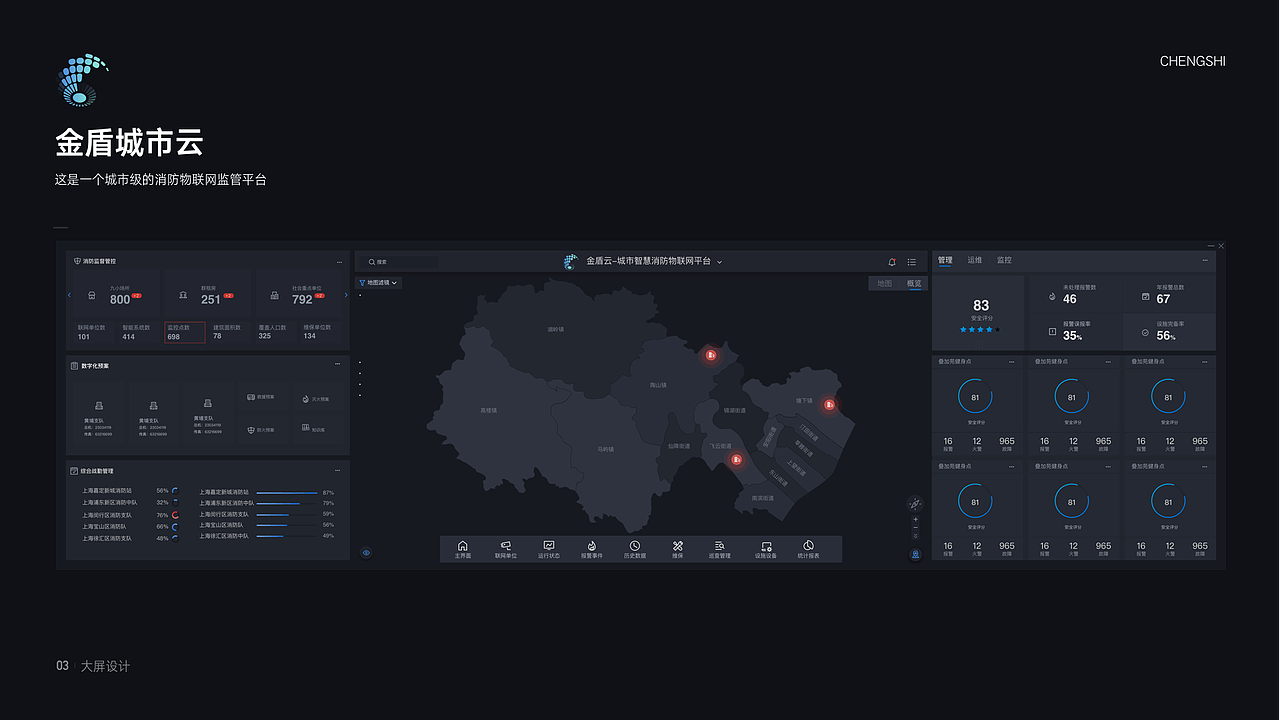Viewport: 1280px width, 720px height.
Task: Select the 马屿镇 region on the map
Action: (605, 449)
